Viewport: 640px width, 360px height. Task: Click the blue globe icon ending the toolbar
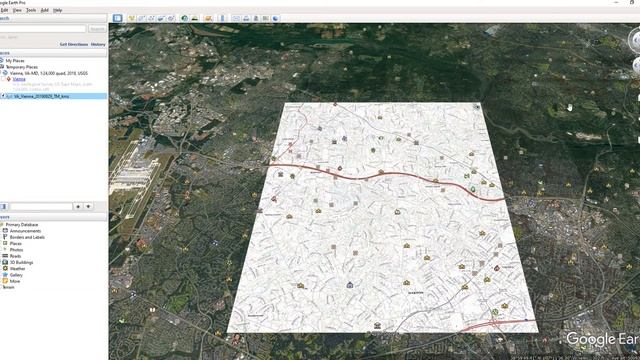pyautogui.click(x=276, y=18)
